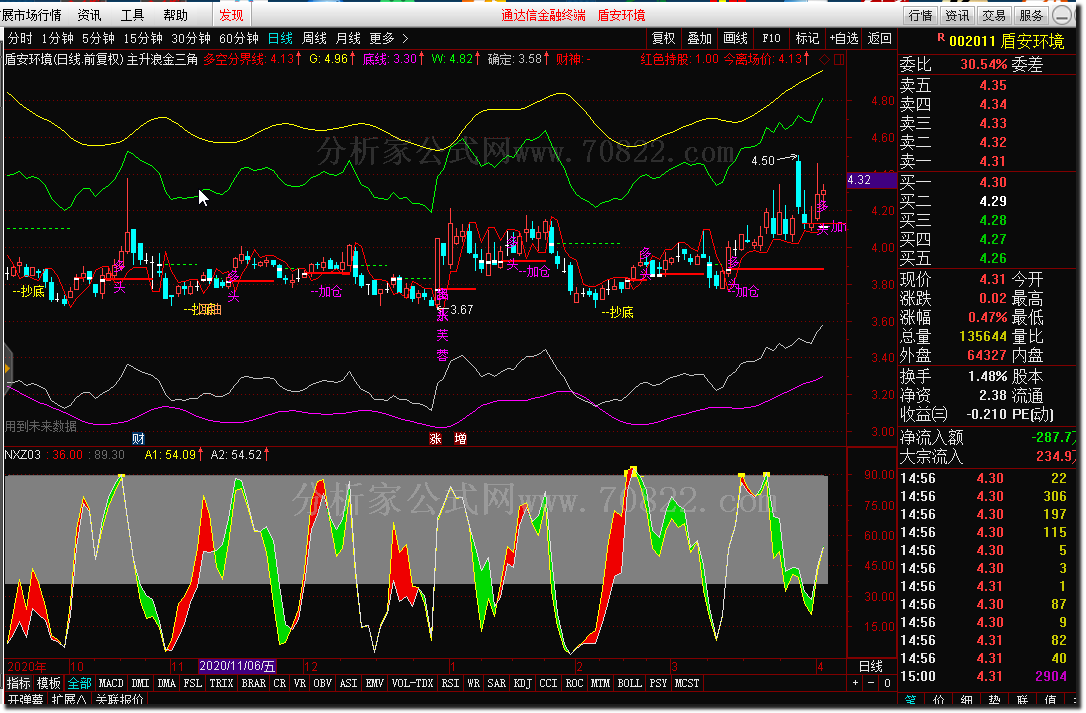Open the 资讯 menu in menu bar
This screenshot has width=1086, height=713.
[x=89, y=15]
